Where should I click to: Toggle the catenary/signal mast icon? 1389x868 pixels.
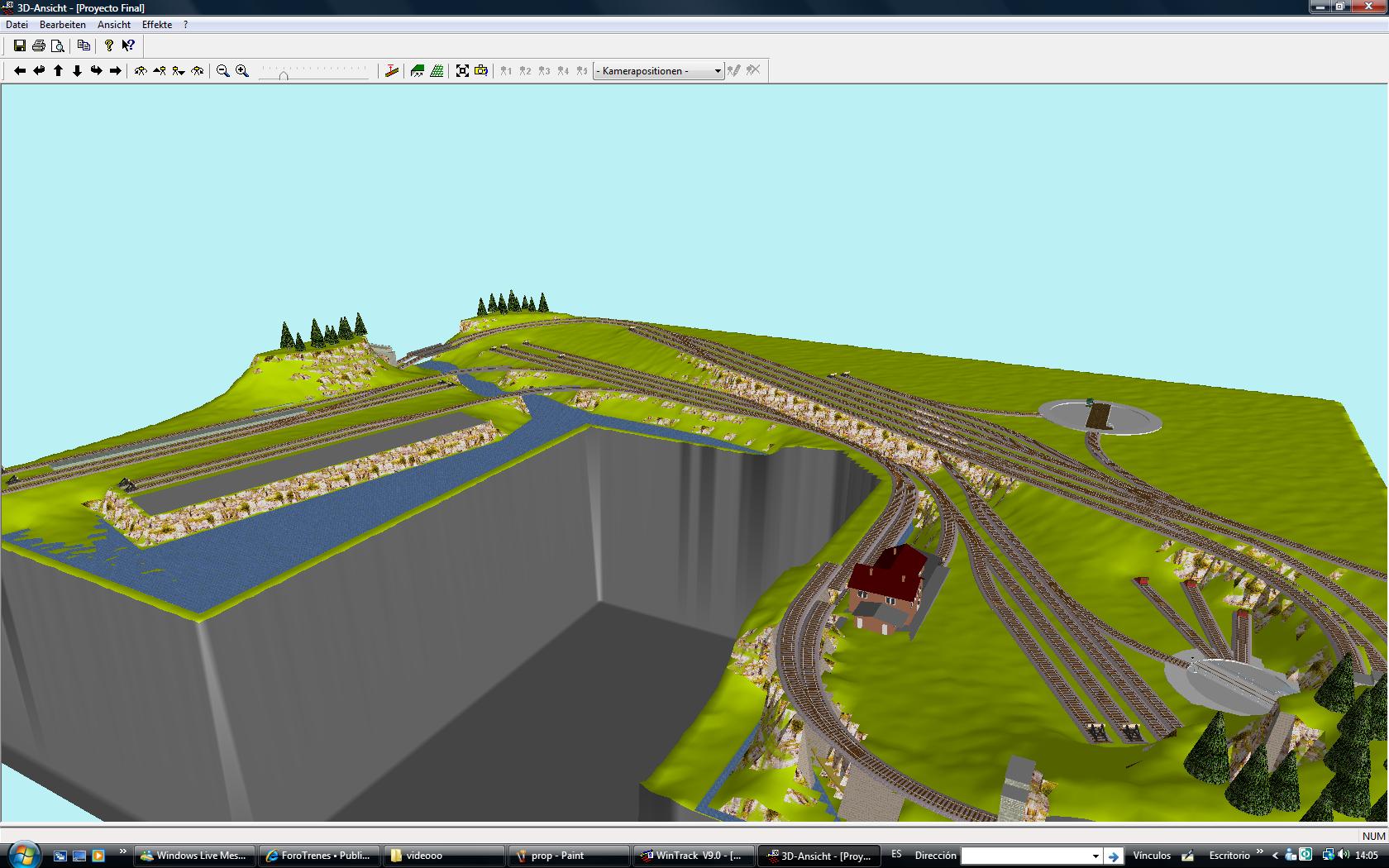tap(392, 71)
